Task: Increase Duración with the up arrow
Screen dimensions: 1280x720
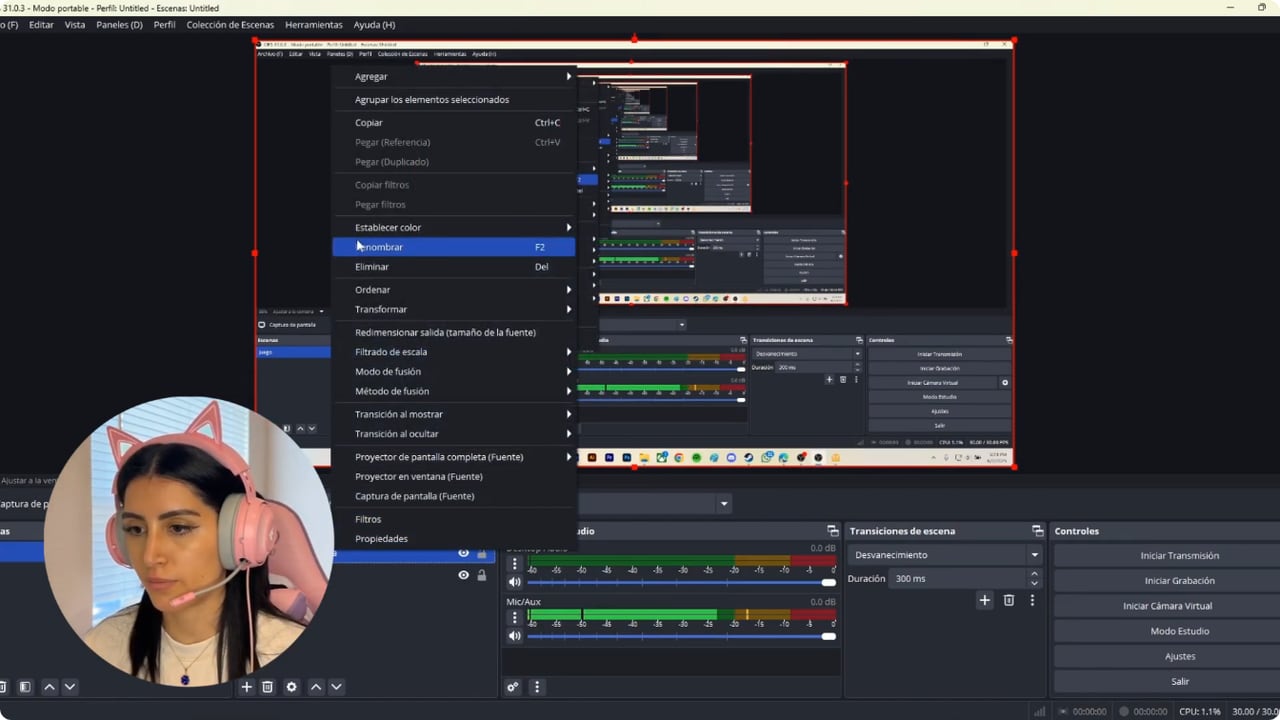Action: (1034, 574)
